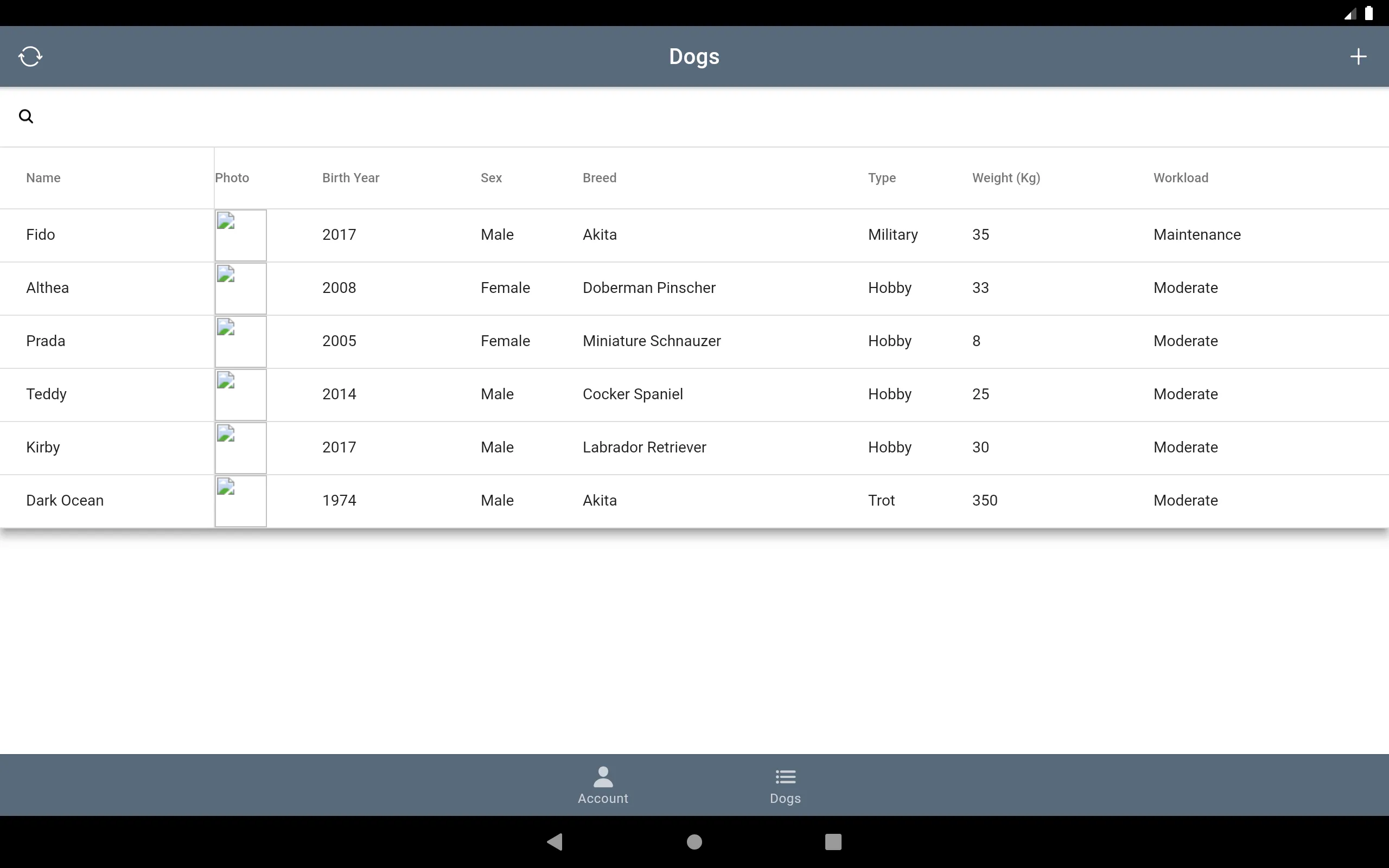Click the home circle navigation icon

[694, 841]
